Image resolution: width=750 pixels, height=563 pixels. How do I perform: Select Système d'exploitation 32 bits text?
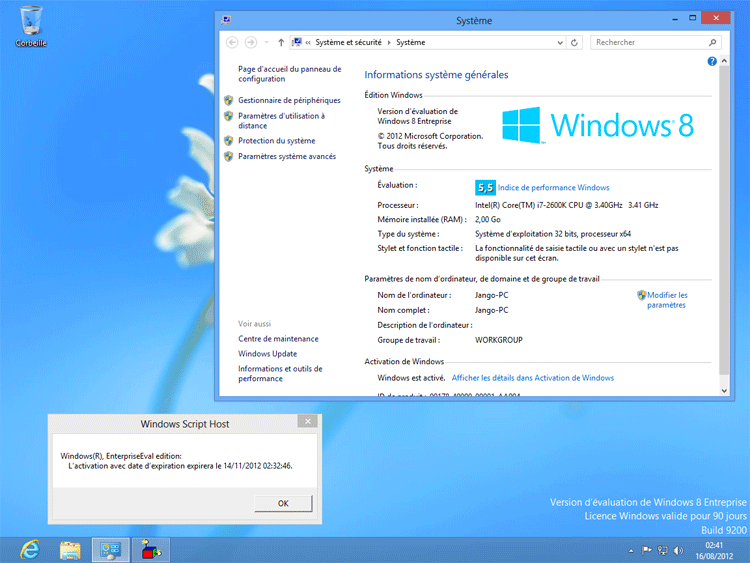click(553, 234)
